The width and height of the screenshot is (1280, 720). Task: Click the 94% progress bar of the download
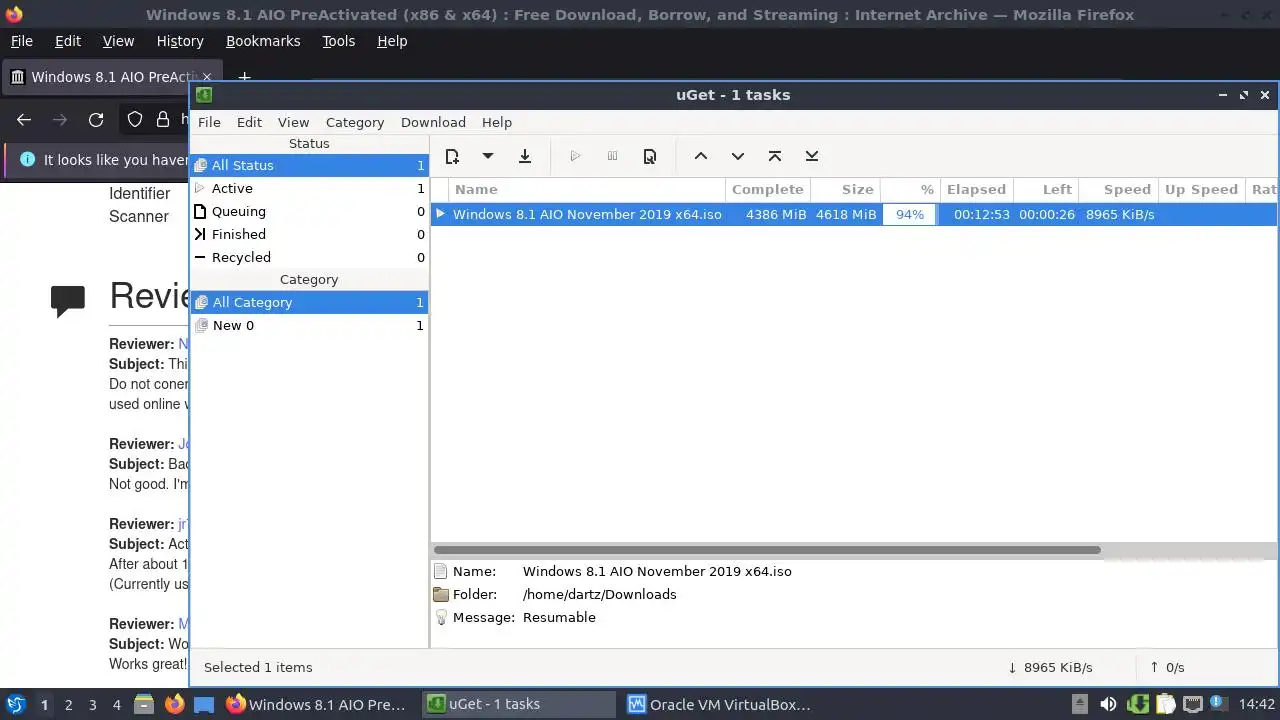pos(910,214)
